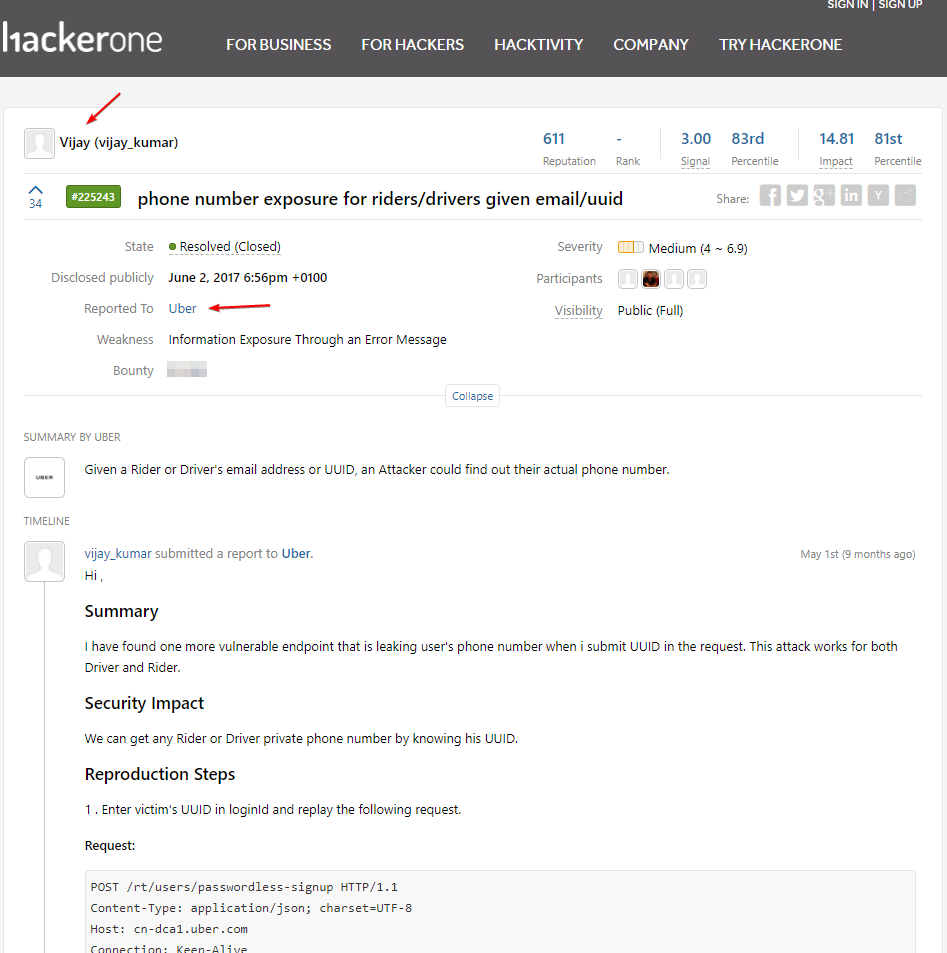Click SIGN UP link
947x953 pixels.
[900, 5]
